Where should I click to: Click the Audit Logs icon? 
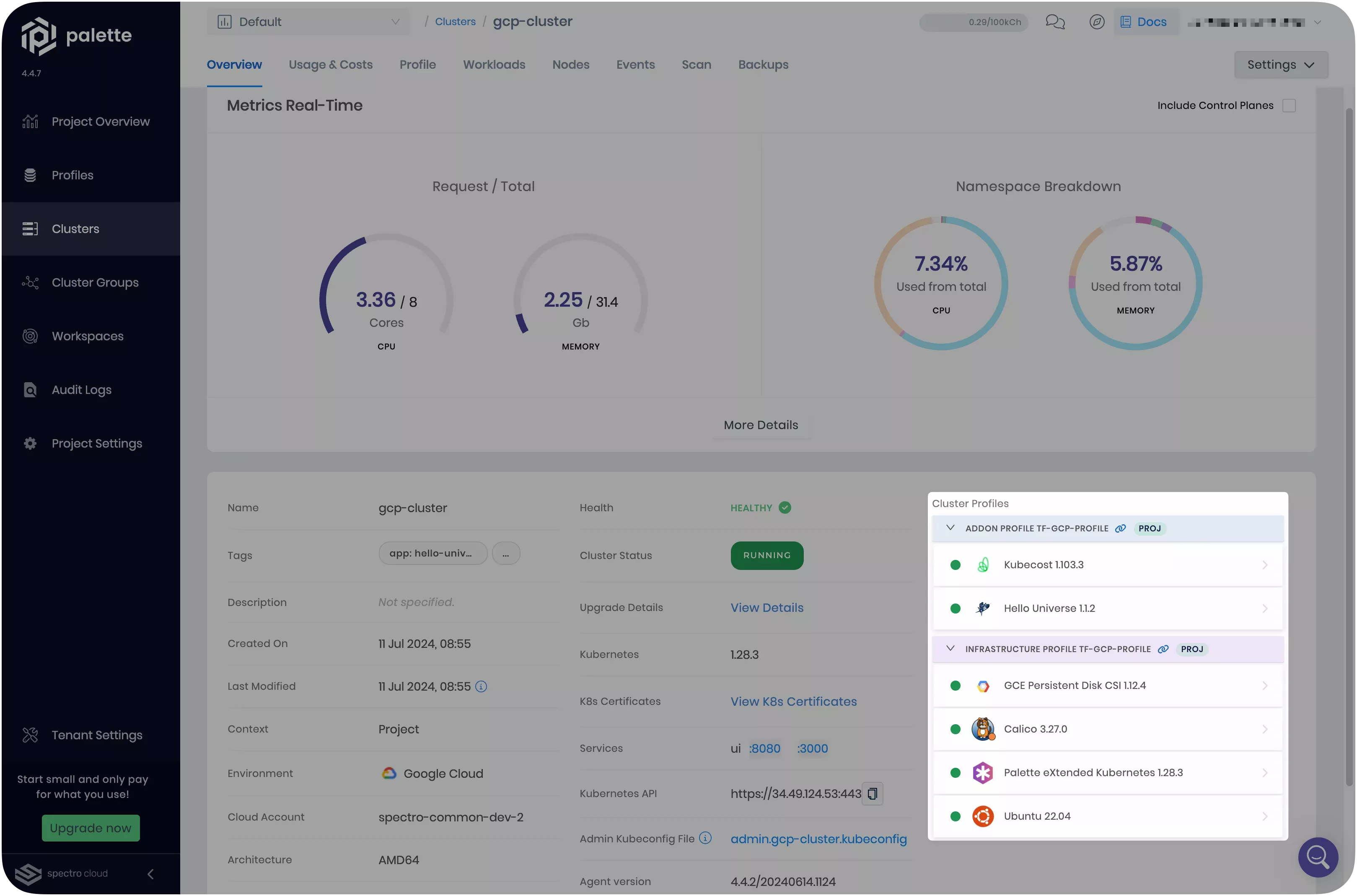coord(30,390)
